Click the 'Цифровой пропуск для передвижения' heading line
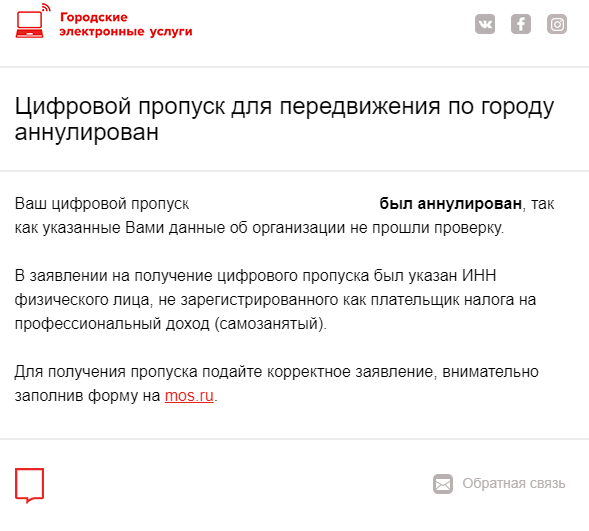The height and width of the screenshot is (531, 589). [x=284, y=106]
